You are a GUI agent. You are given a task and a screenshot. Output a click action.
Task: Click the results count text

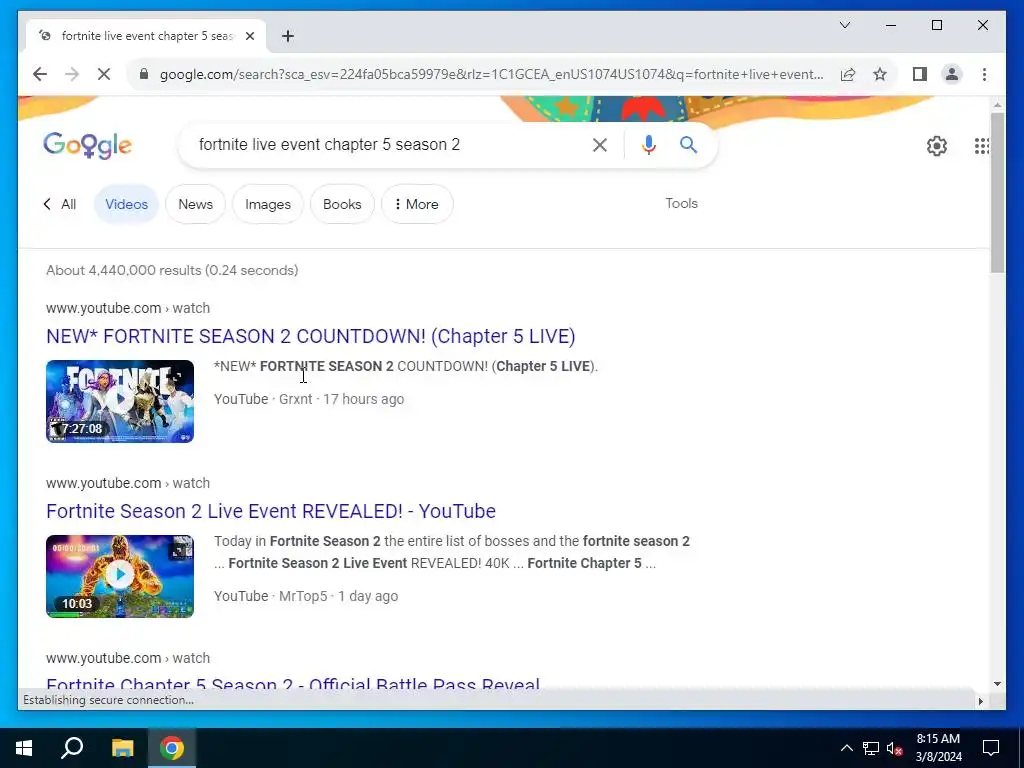coord(172,270)
